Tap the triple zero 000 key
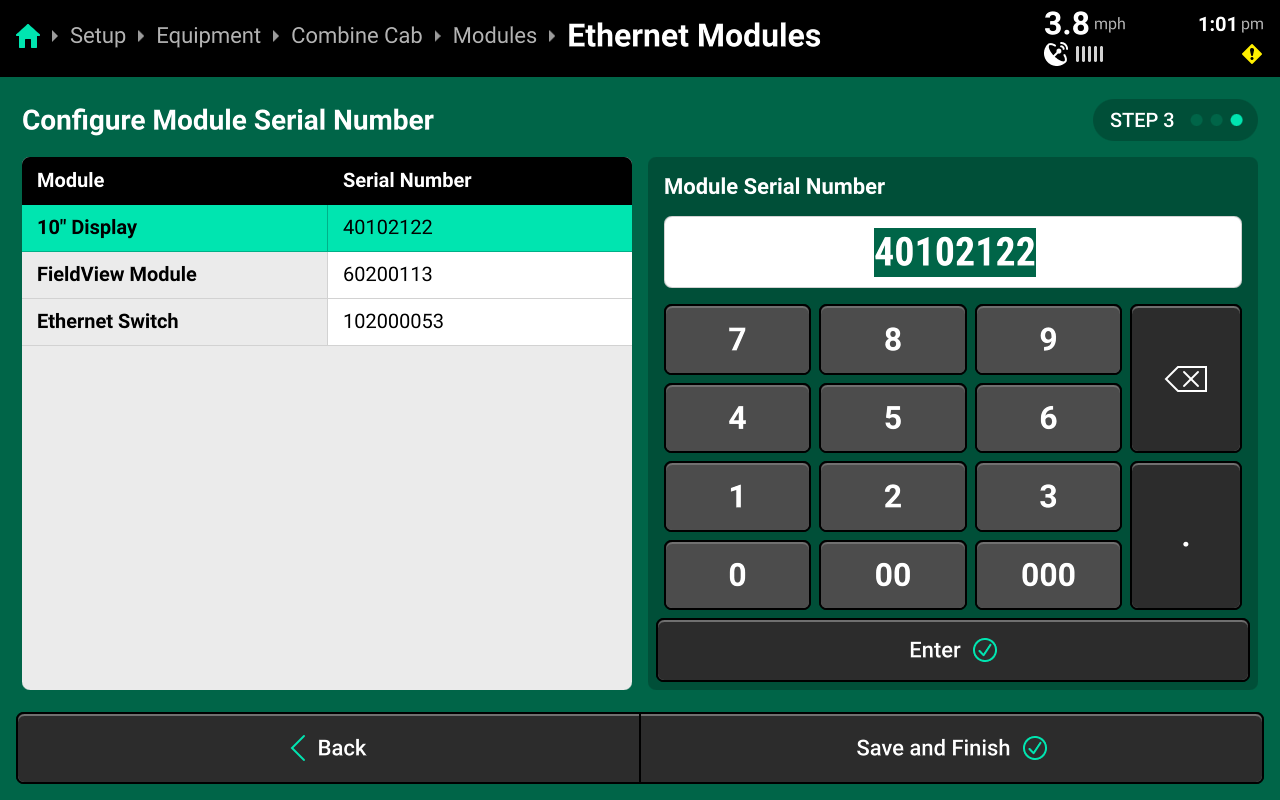The height and width of the screenshot is (800, 1280). point(1047,575)
